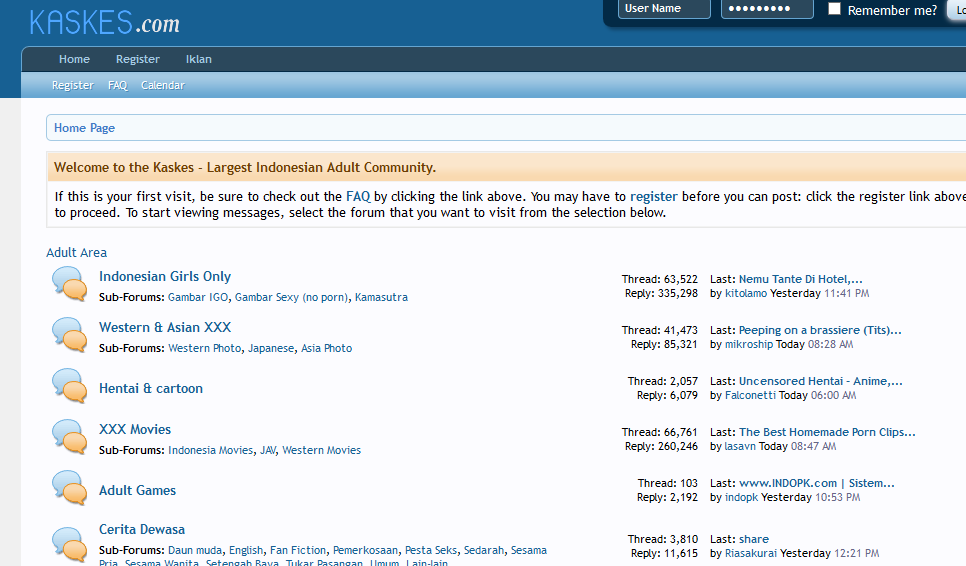Open the English sub-forum under Cerita Dewasa
Screen dimensions: 966x566
pos(246,550)
